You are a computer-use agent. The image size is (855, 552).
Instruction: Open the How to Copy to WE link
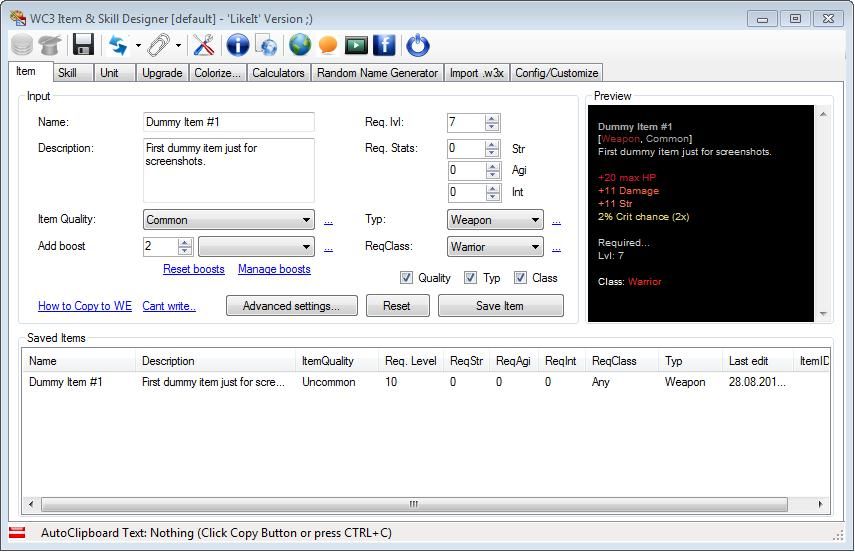85,306
